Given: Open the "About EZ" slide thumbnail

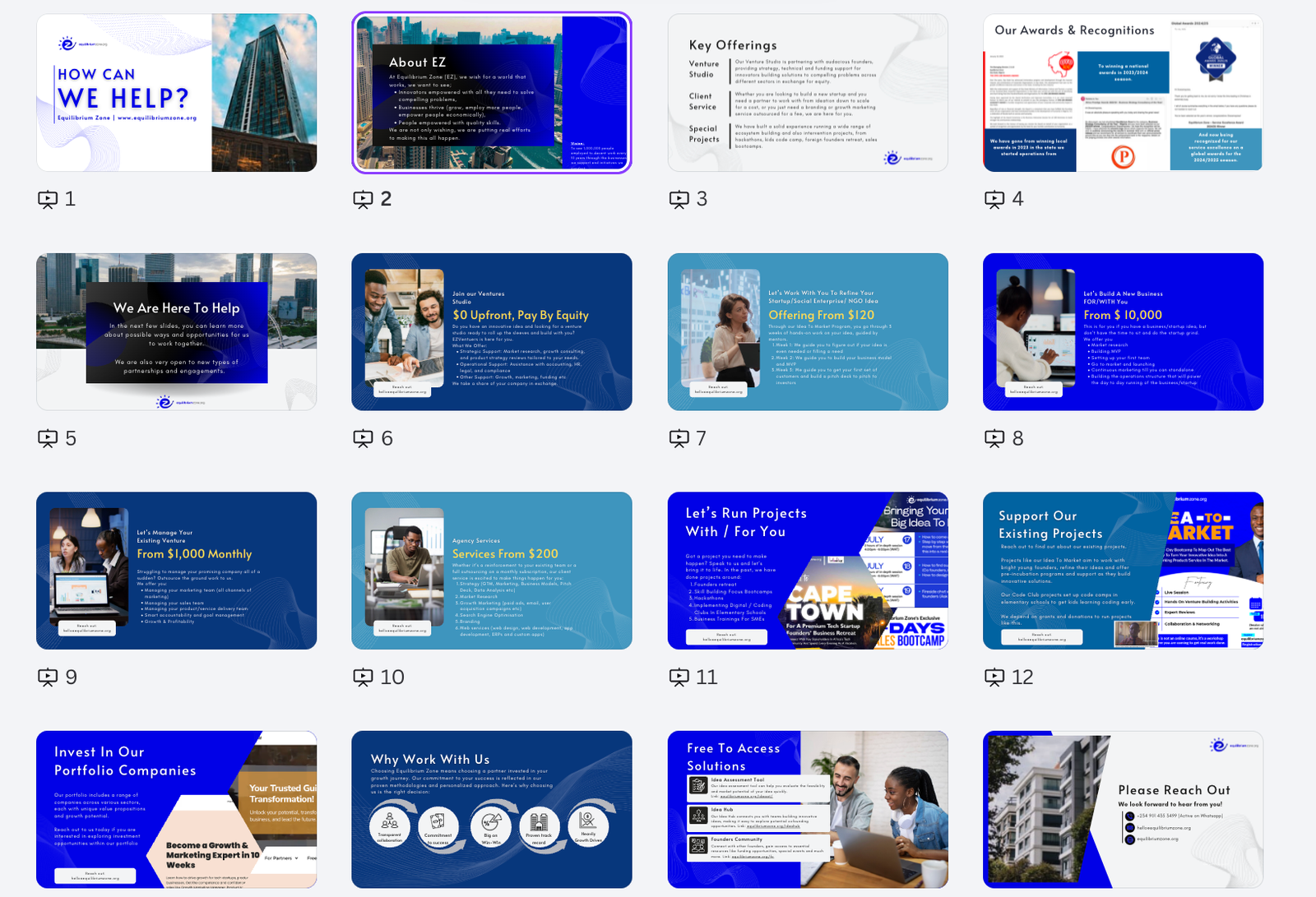Looking at the screenshot, I should point(491,92).
